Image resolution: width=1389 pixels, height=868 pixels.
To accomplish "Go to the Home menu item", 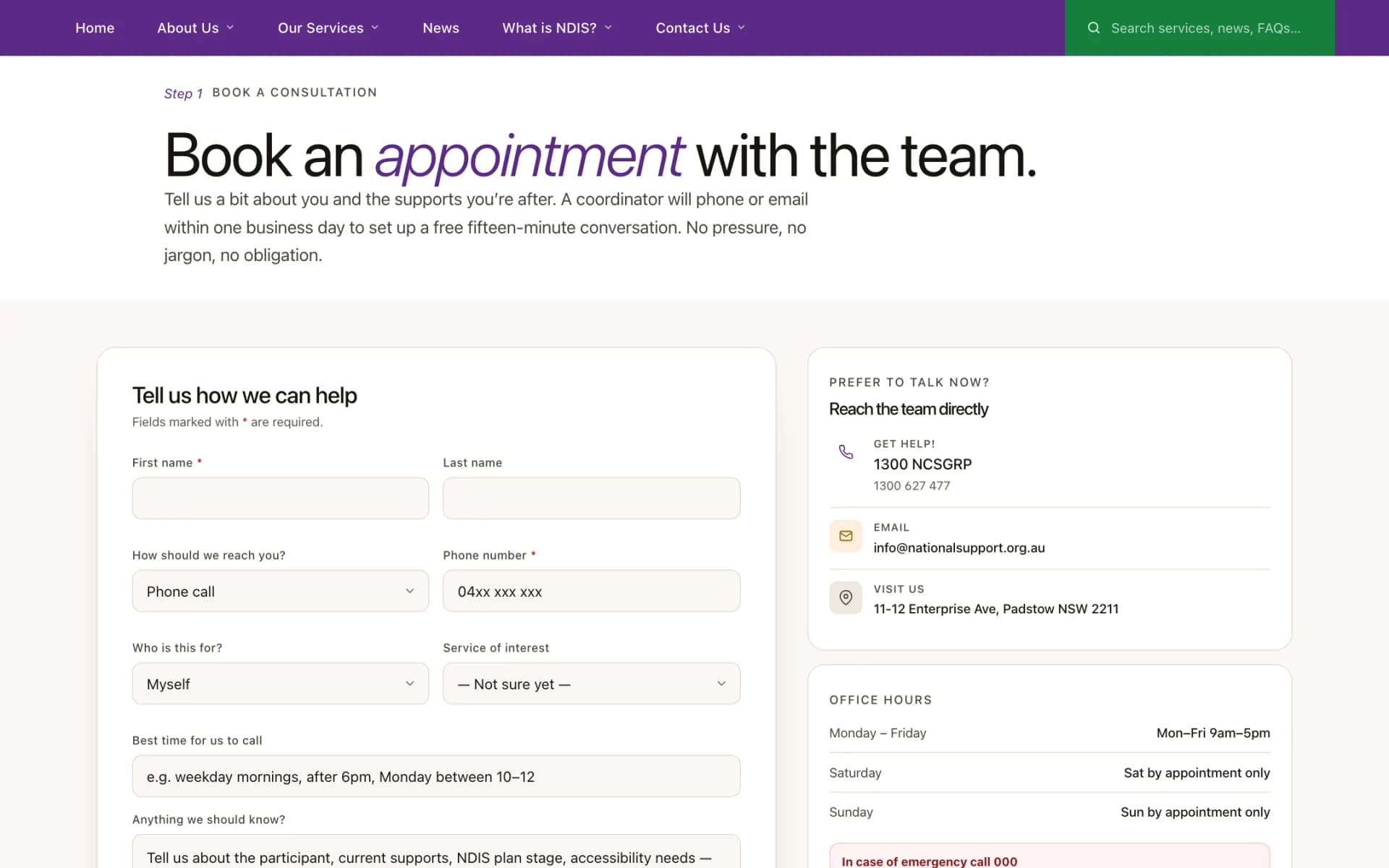I will tap(95, 27).
